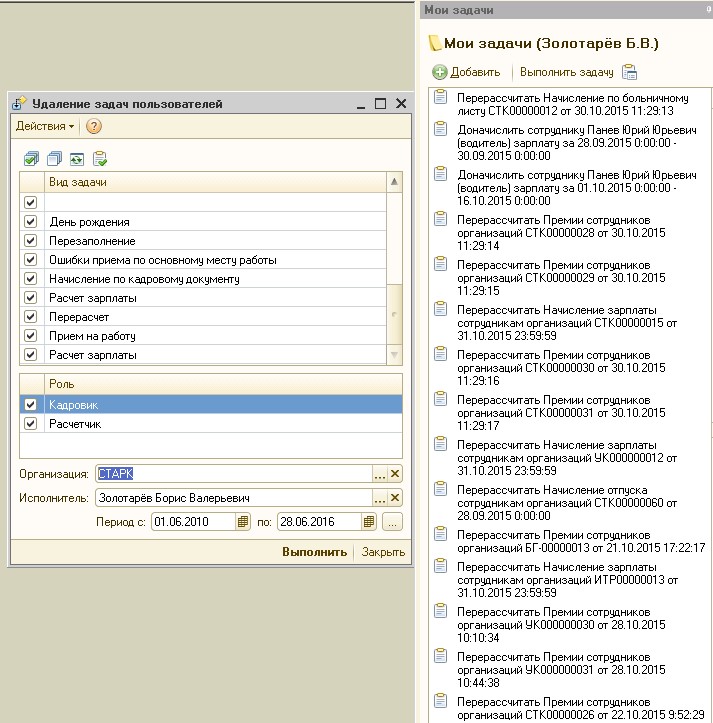Click icon of task больничному листу СТК00000012
713x723 pixels.
tap(441, 97)
